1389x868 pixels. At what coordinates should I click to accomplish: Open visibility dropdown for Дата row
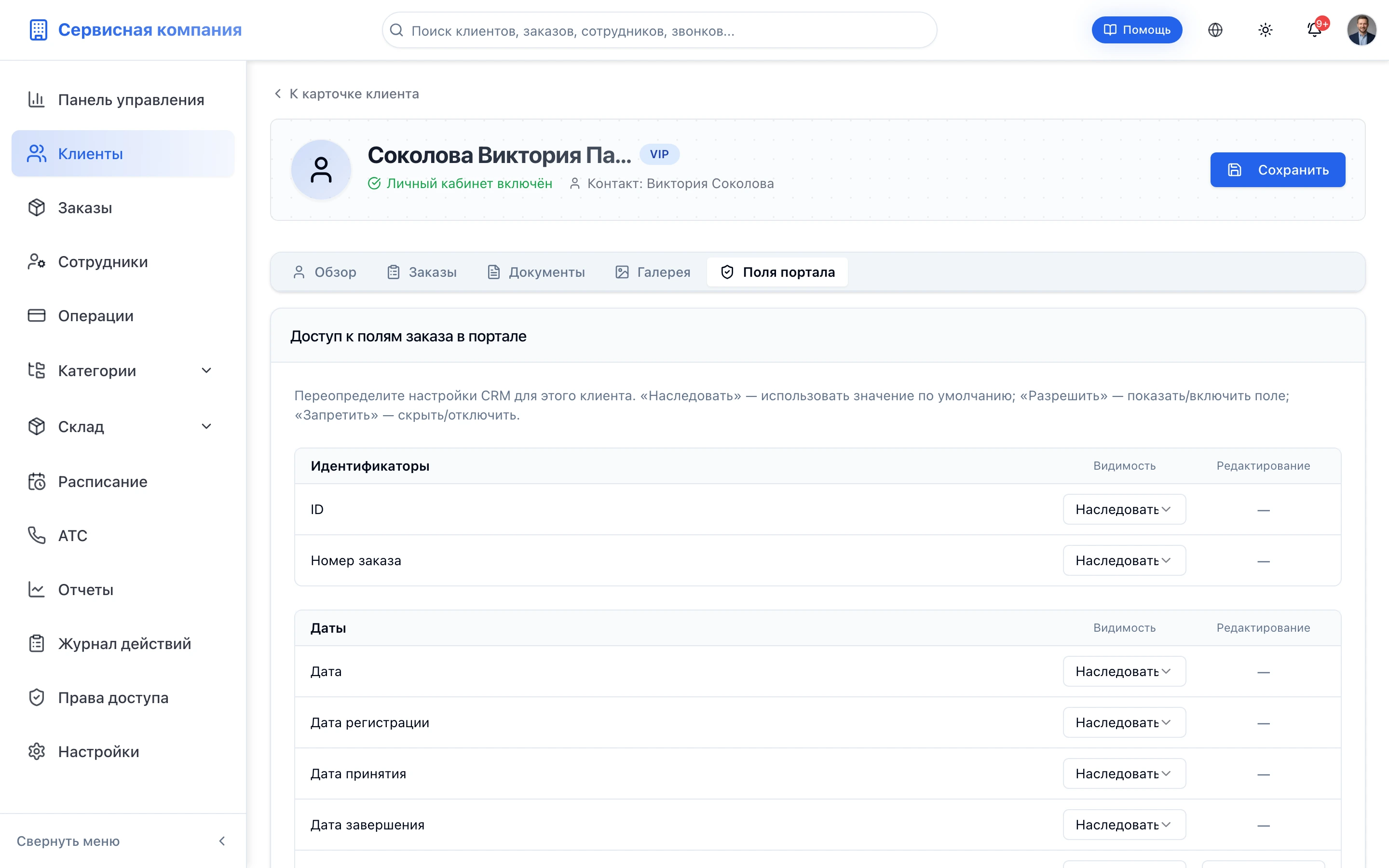(1124, 671)
